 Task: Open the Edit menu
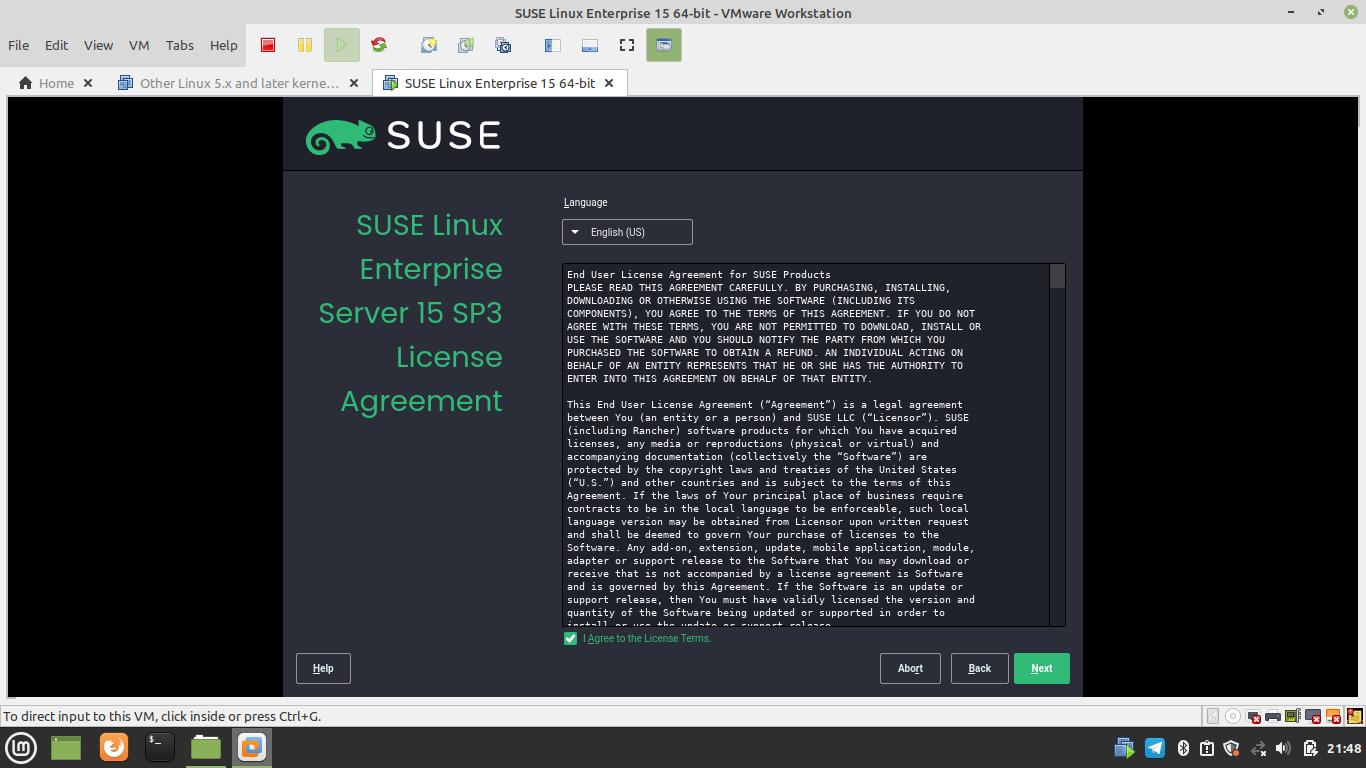point(57,45)
